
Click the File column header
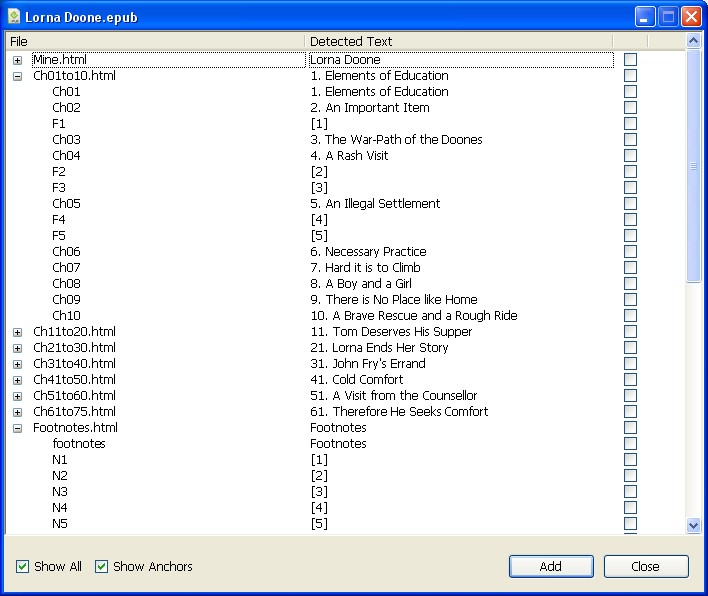(x=155, y=42)
